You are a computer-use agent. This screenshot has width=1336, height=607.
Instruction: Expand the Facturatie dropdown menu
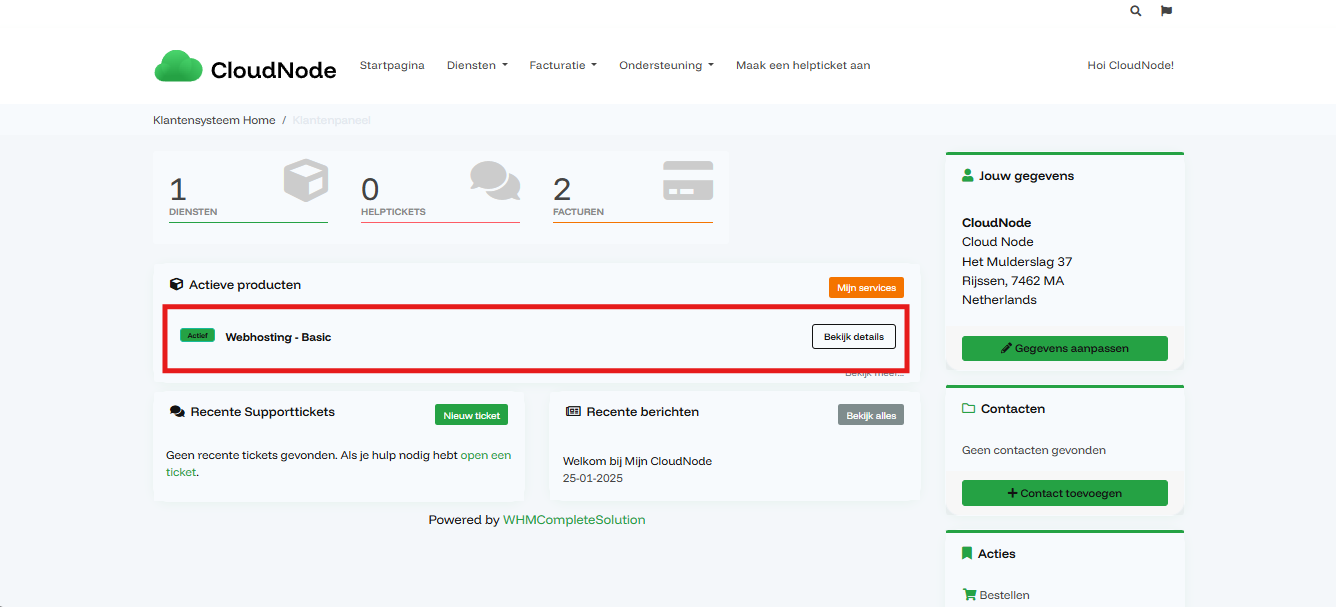pos(563,66)
